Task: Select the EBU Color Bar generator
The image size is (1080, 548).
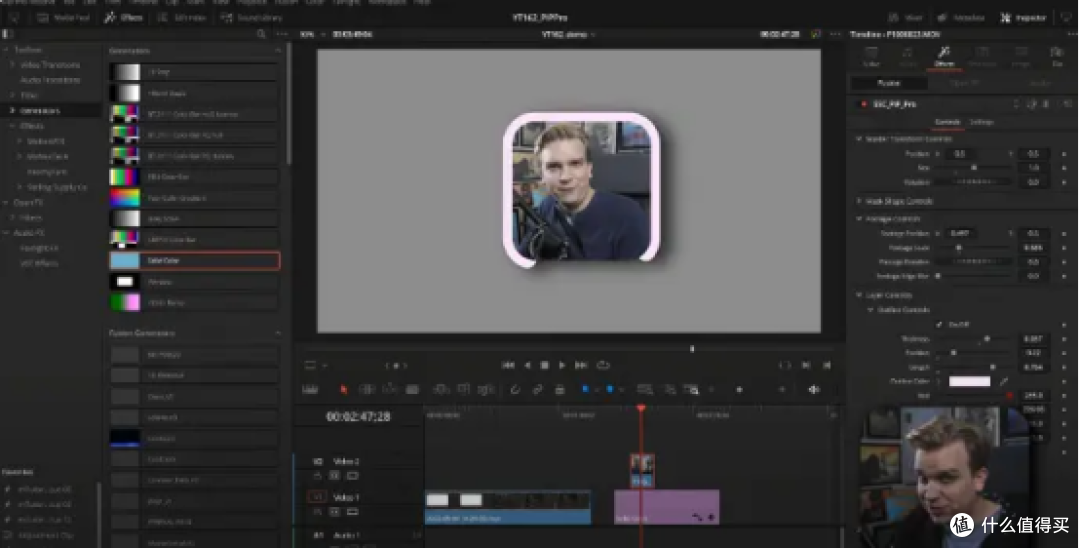Action: 194,177
